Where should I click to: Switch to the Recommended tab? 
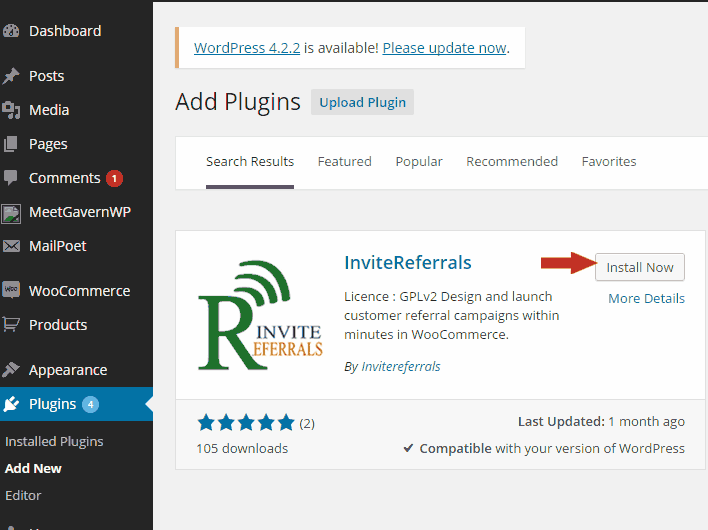[512, 162]
